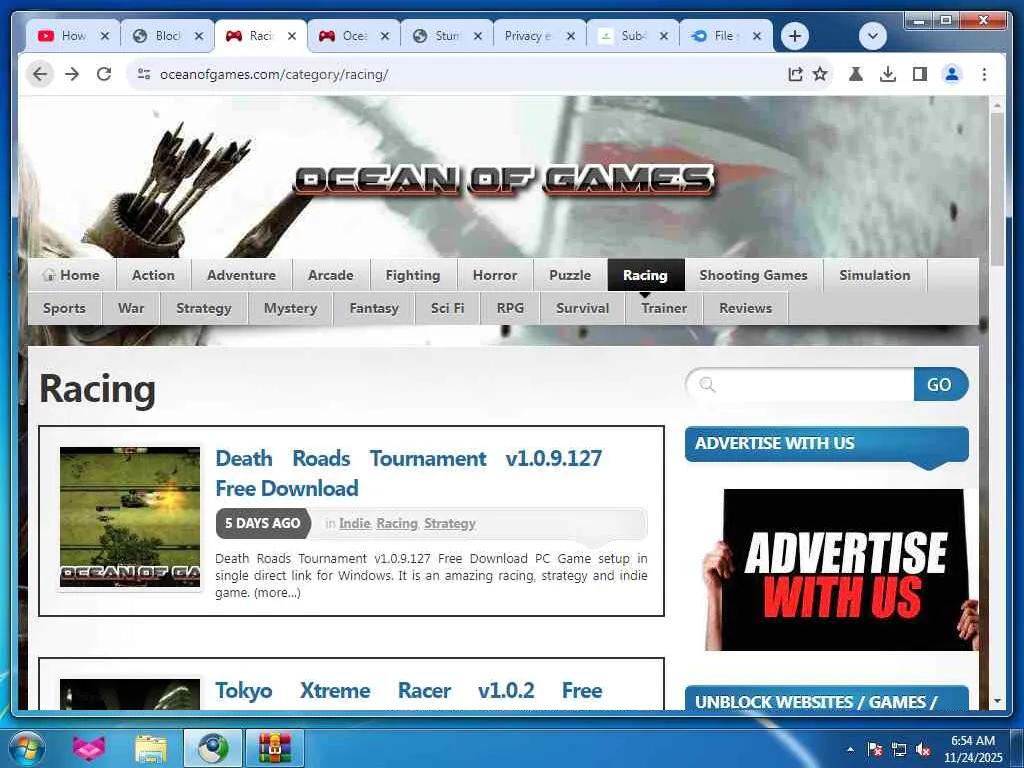Screen dimensions: 1024x768
Task: Close the 'Ocean' games tab
Action: click(x=385, y=36)
